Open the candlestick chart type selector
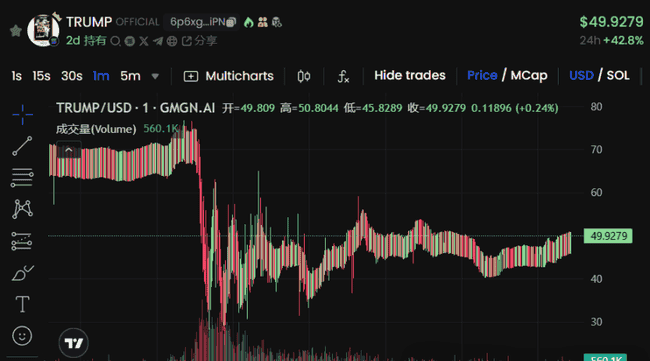 click(x=304, y=76)
